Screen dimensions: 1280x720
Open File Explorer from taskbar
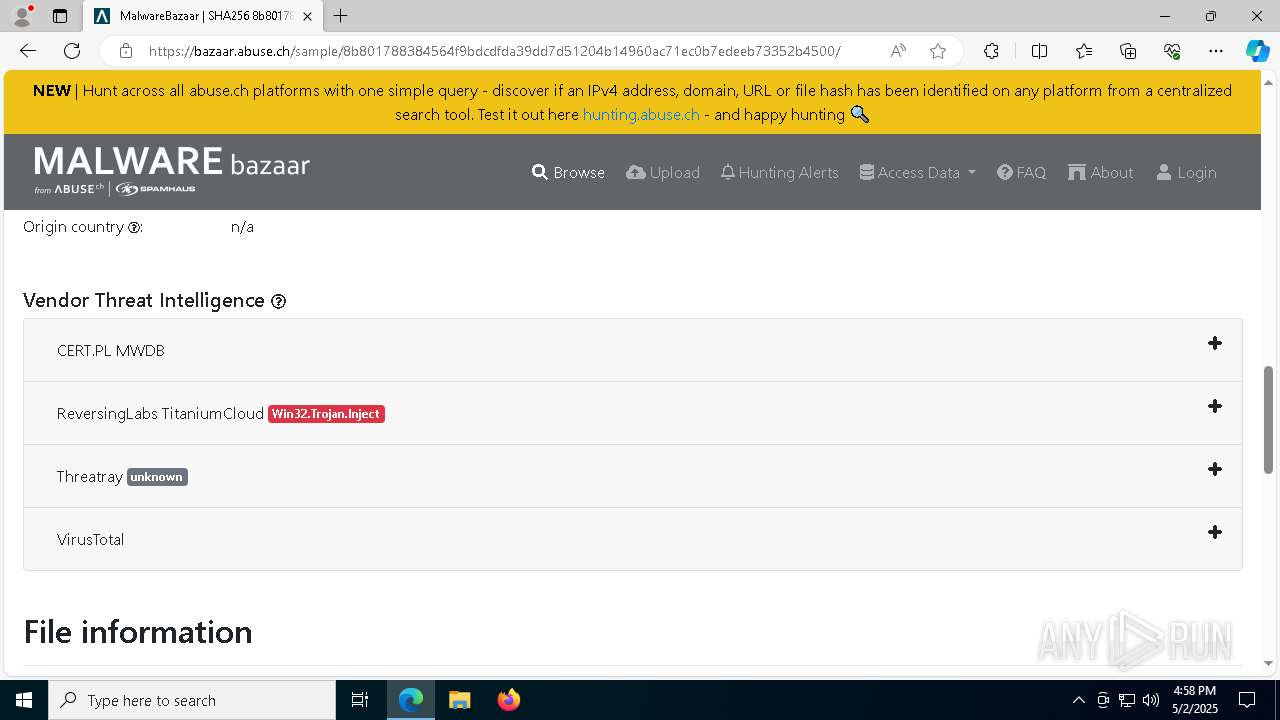click(459, 700)
